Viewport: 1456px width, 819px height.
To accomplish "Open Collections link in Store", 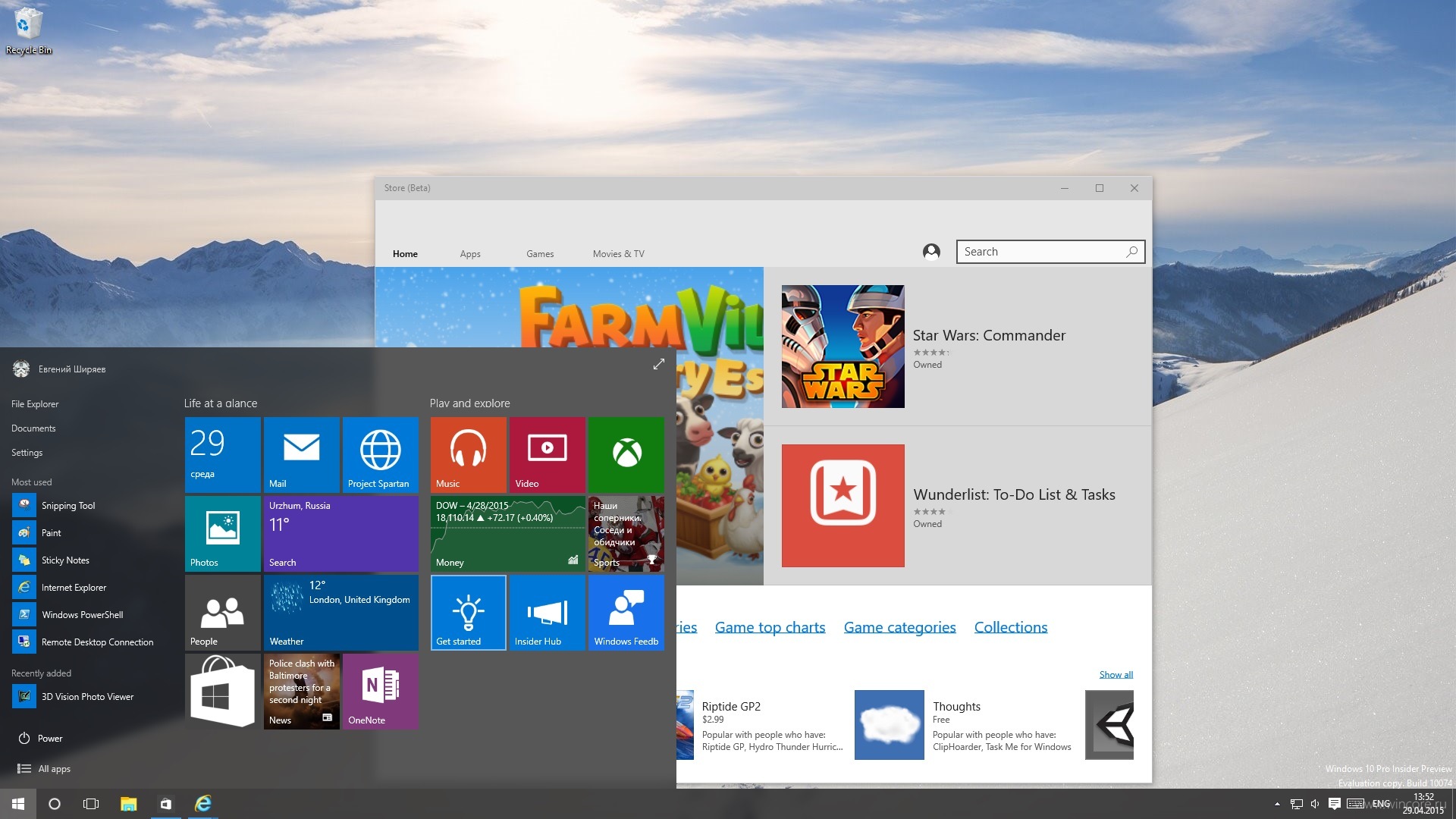I will (x=1011, y=627).
